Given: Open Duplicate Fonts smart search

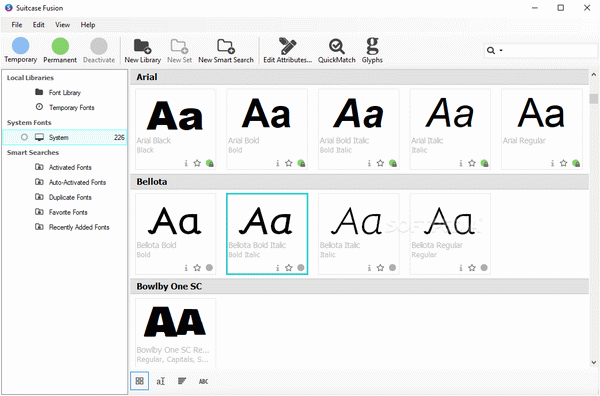Looking at the screenshot, I should click(x=70, y=197).
